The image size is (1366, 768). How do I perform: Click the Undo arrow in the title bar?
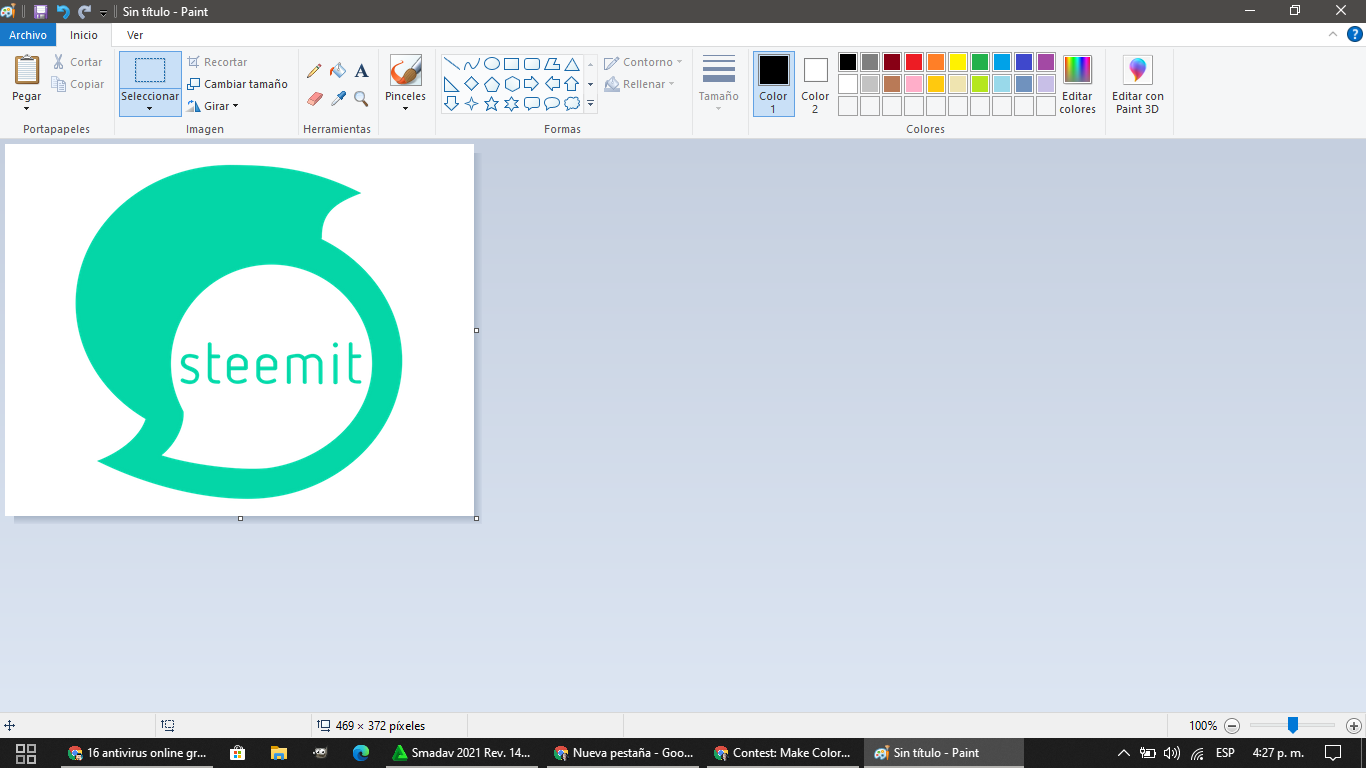coord(63,11)
